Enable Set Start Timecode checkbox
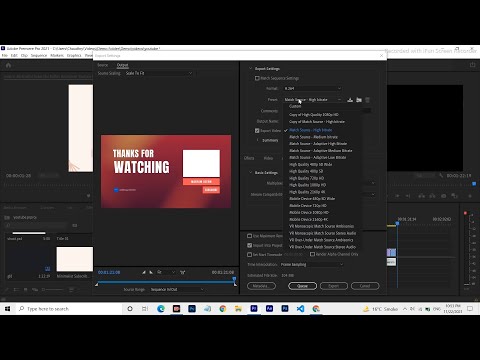Image resolution: width=480 pixels, height=360 pixels. (249, 254)
